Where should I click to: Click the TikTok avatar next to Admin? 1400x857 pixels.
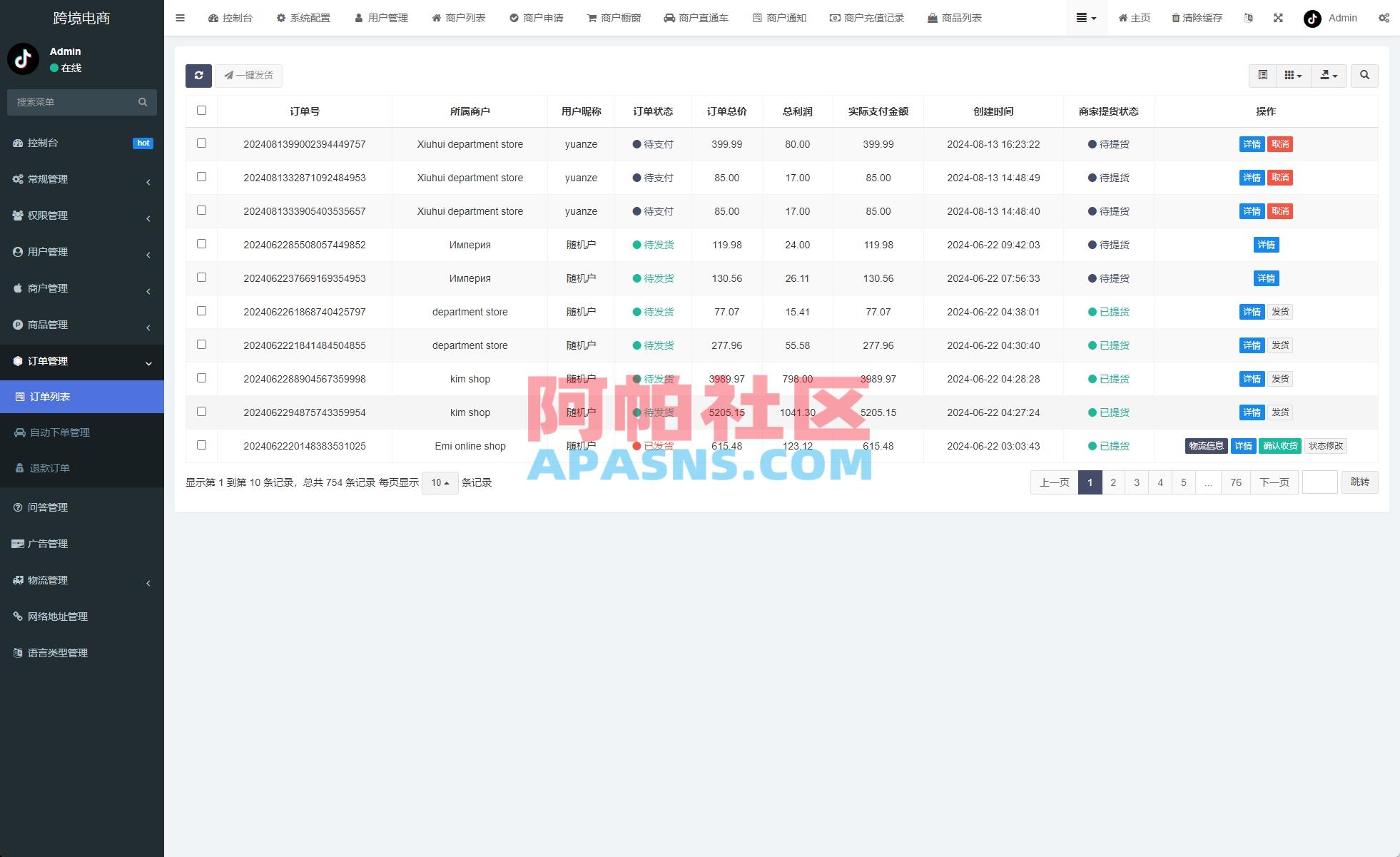(x=1312, y=18)
